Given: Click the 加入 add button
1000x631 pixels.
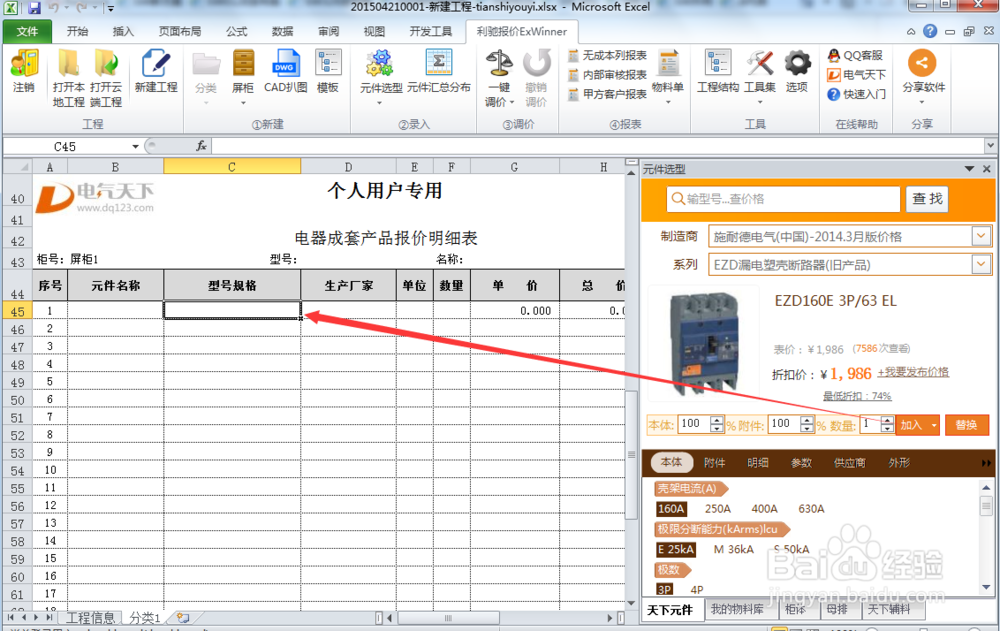Looking at the screenshot, I should coord(912,425).
